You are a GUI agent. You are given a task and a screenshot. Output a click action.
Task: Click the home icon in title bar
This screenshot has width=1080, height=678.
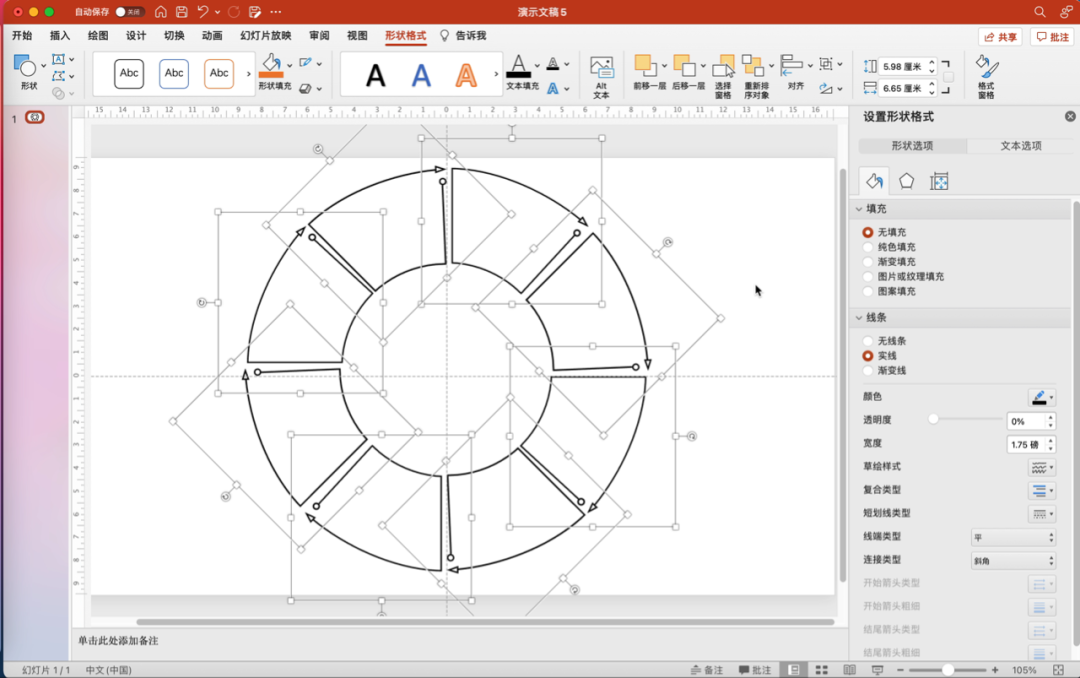[160, 12]
